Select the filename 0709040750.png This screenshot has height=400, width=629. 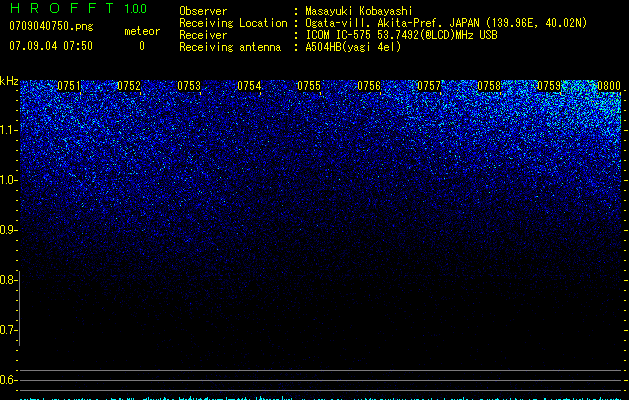[51, 26]
